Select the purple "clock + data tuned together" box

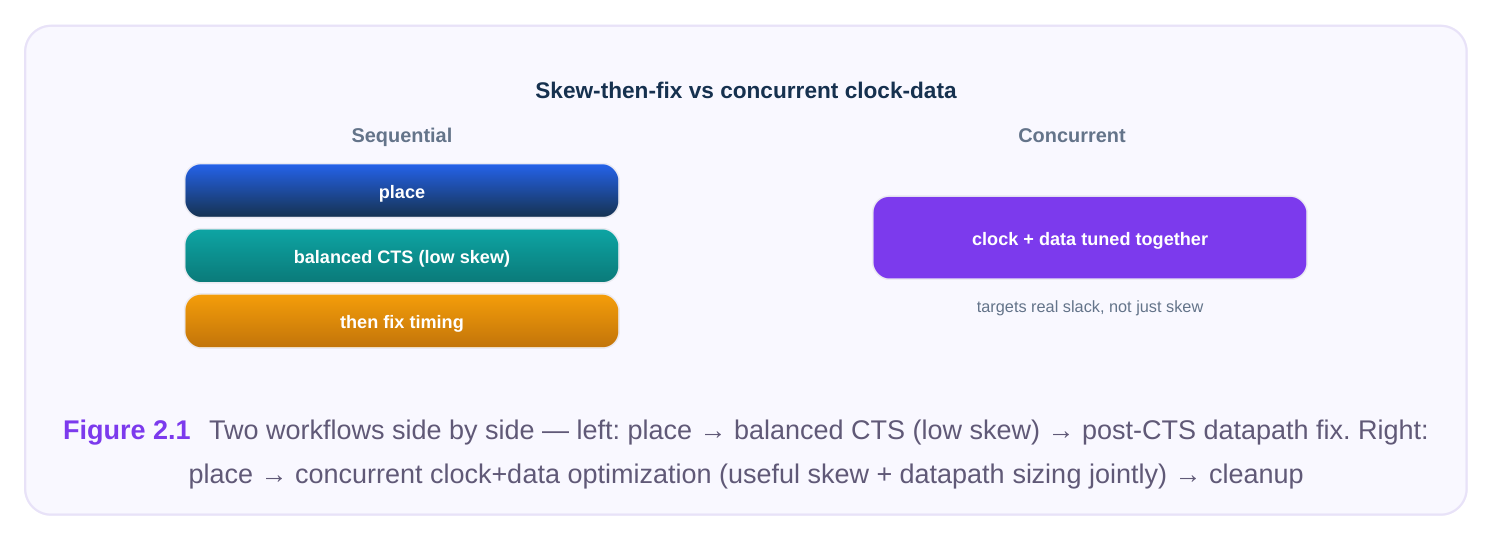1090,238
